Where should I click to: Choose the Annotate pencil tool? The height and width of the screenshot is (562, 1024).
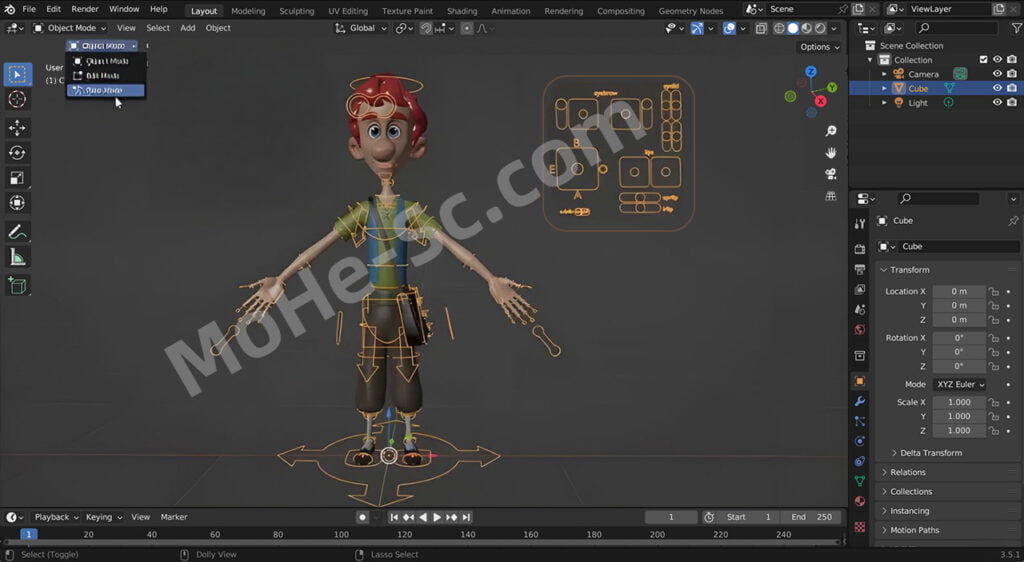[x=17, y=232]
